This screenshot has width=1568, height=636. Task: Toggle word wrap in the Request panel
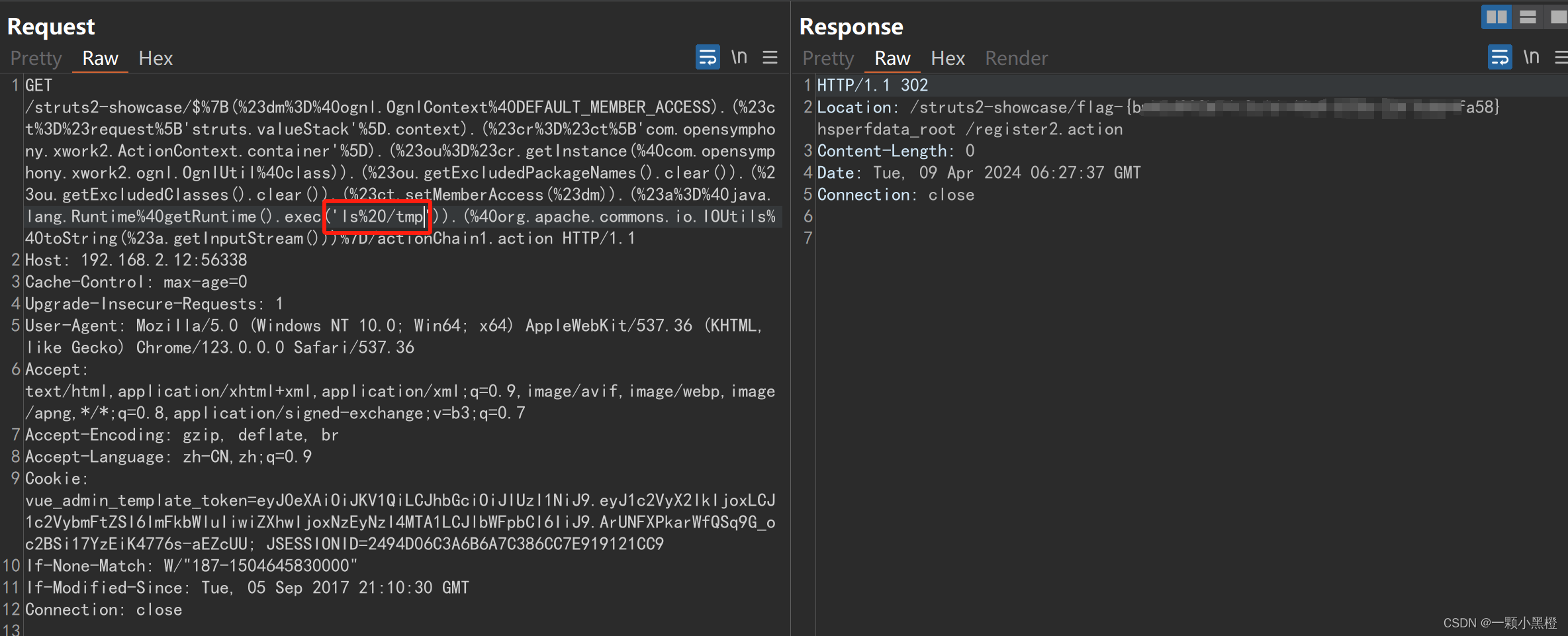point(707,57)
